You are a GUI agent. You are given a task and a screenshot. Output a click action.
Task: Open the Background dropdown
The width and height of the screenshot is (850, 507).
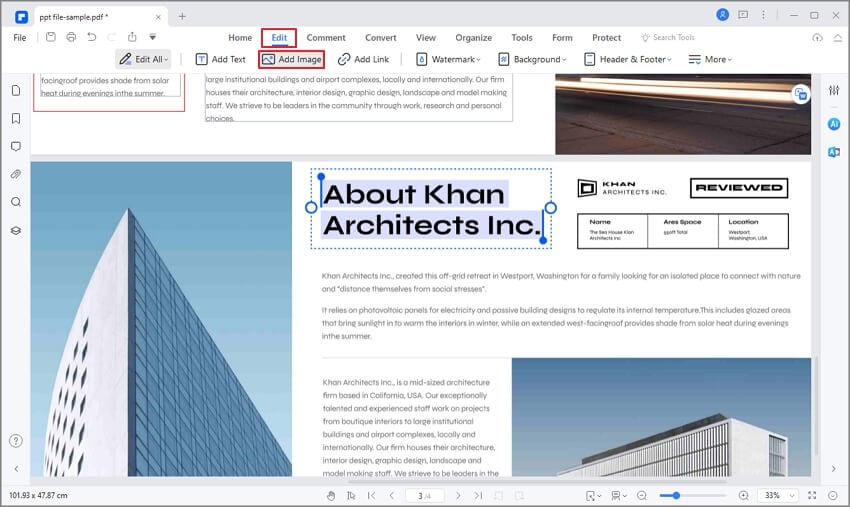pos(532,59)
